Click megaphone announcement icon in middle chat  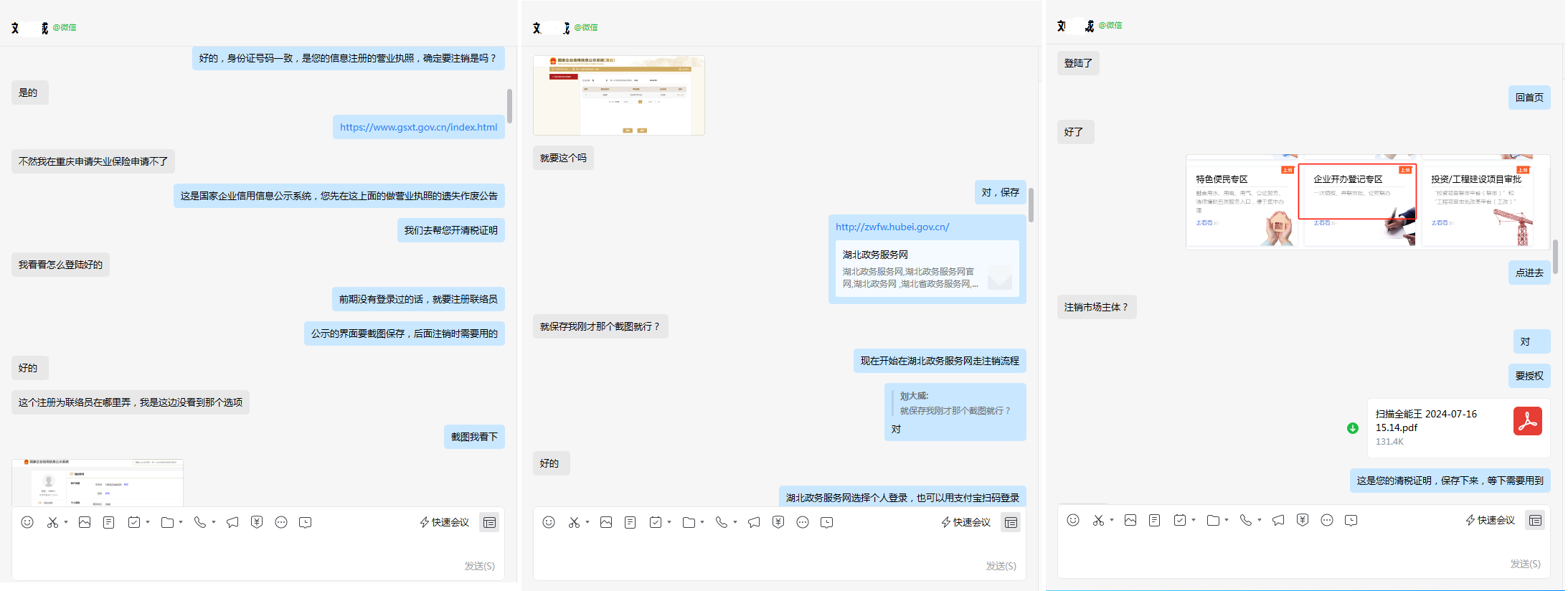[754, 522]
